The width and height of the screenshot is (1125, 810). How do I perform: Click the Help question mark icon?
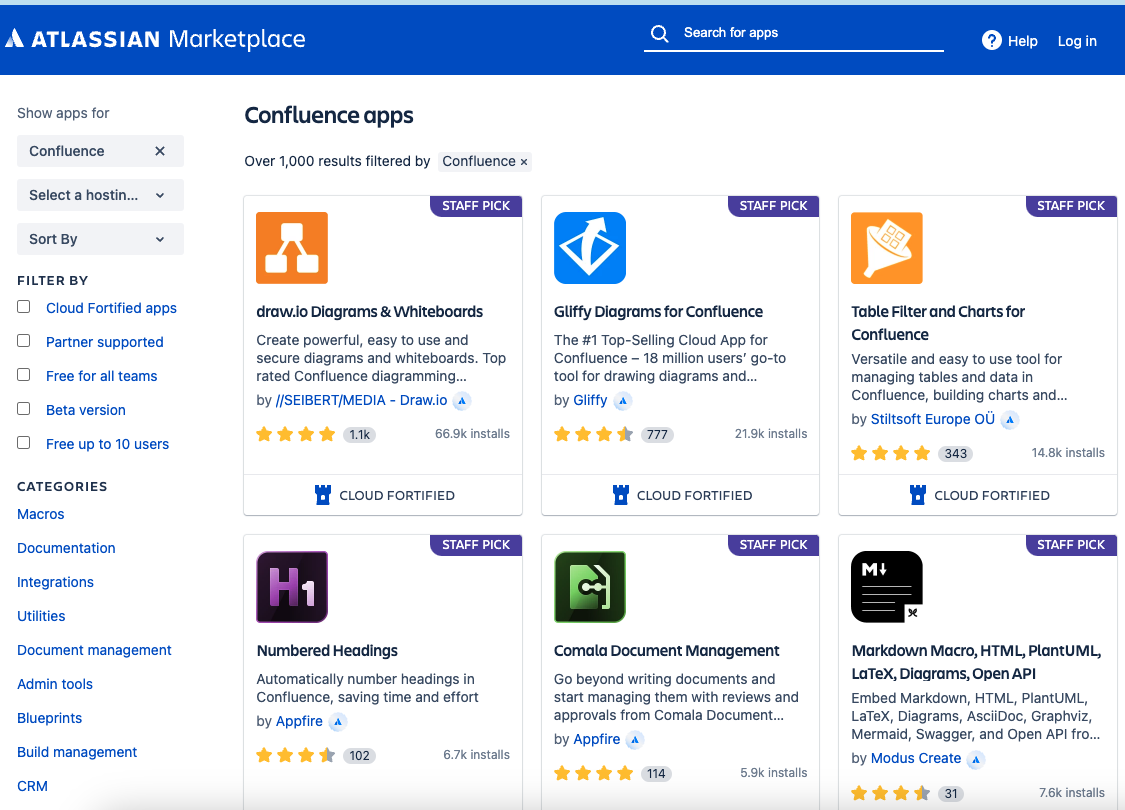point(992,41)
